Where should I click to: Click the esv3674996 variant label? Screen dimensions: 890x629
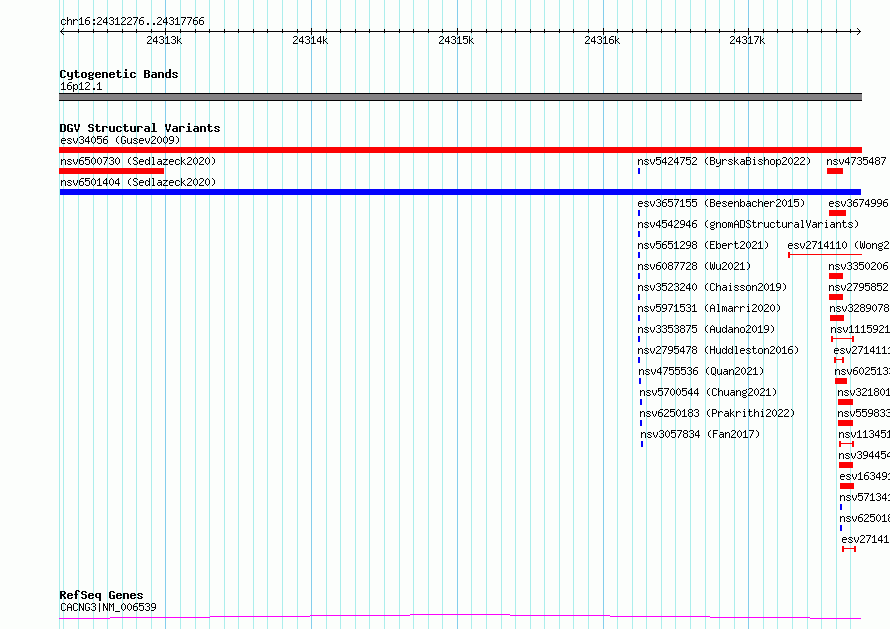pyautogui.click(x=858, y=203)
